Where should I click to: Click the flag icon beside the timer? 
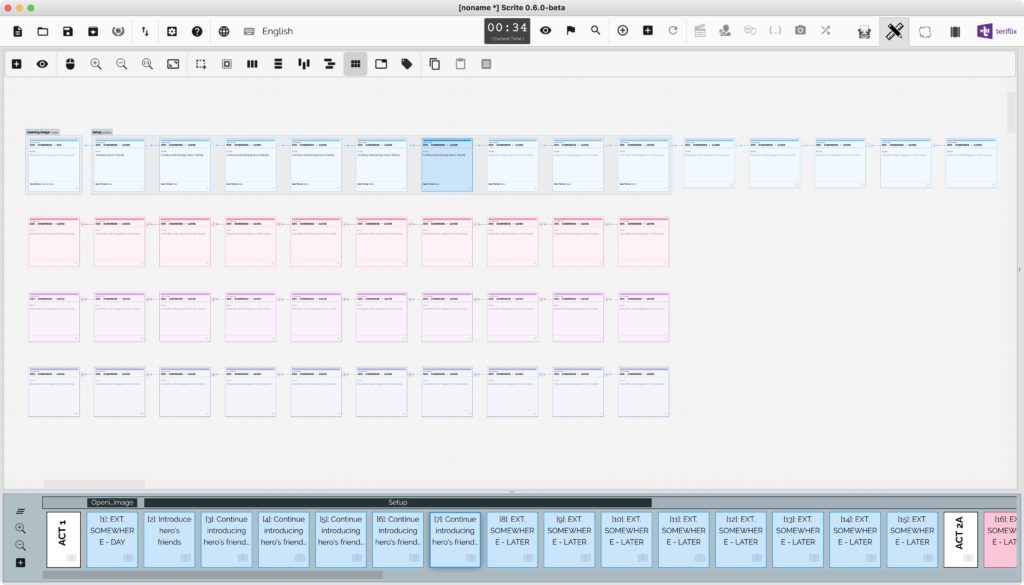click(570, 31)
